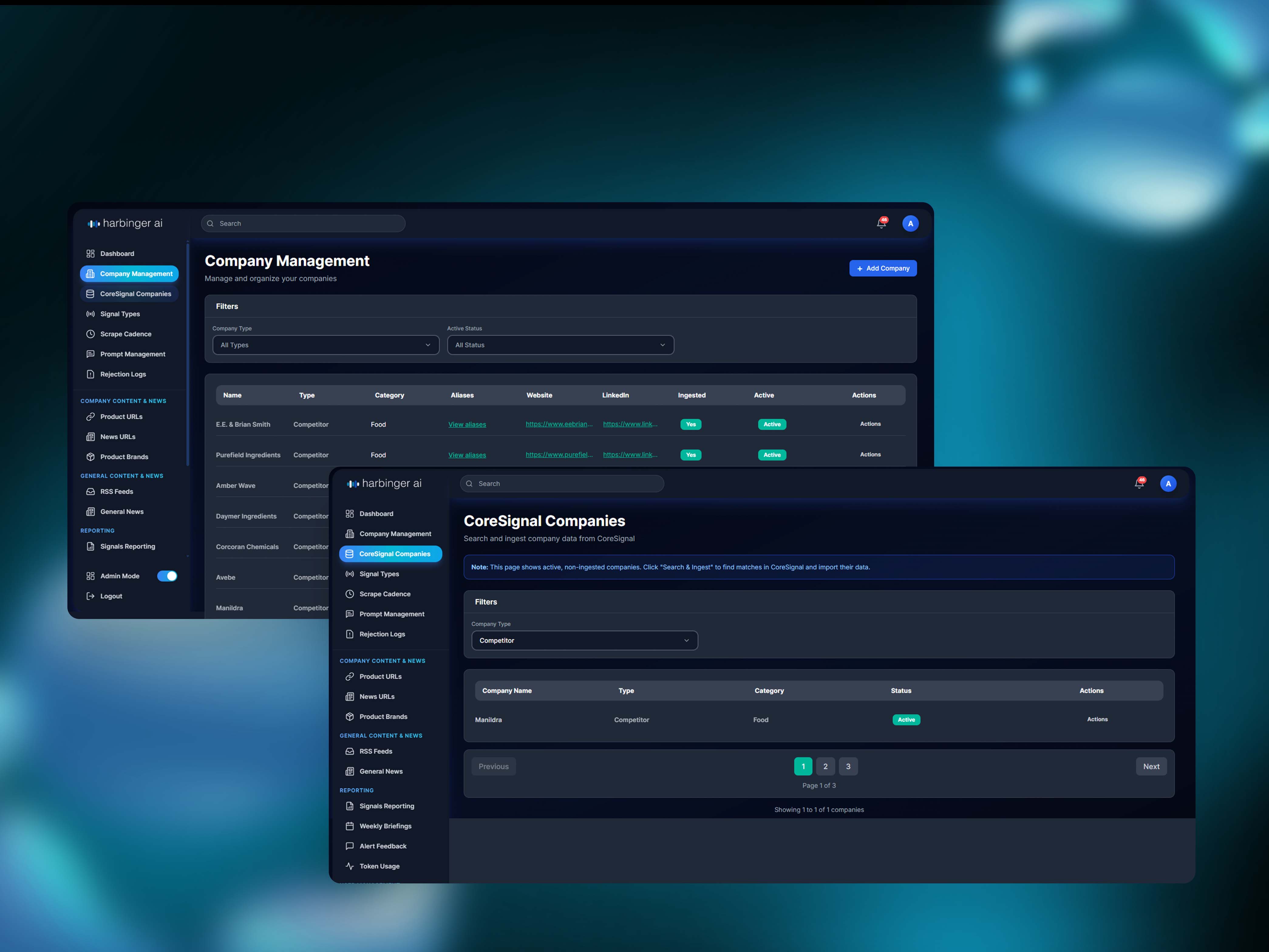Viewport: 1269px width, 952px height.
Task: Click Search field in Company Management window
Action: 303,224
